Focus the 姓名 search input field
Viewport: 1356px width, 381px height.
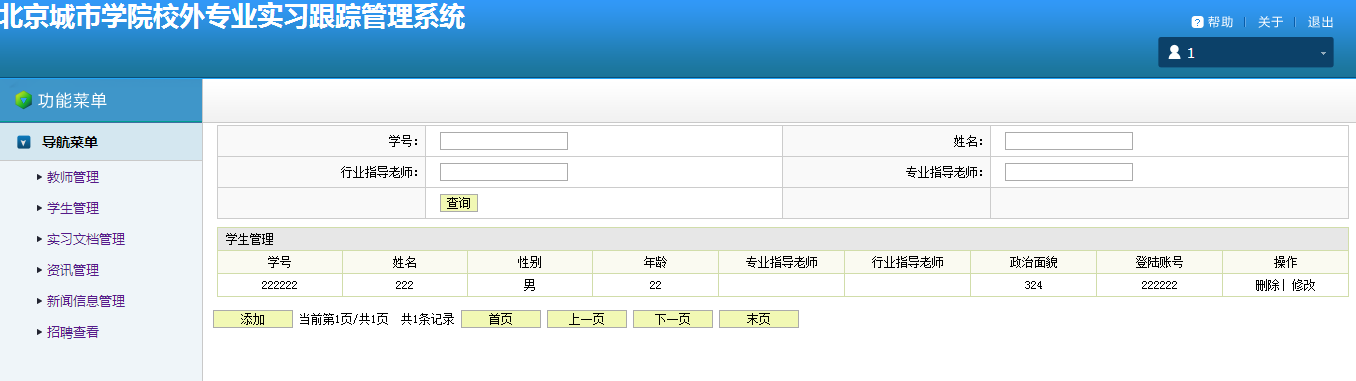point(1069,141)
